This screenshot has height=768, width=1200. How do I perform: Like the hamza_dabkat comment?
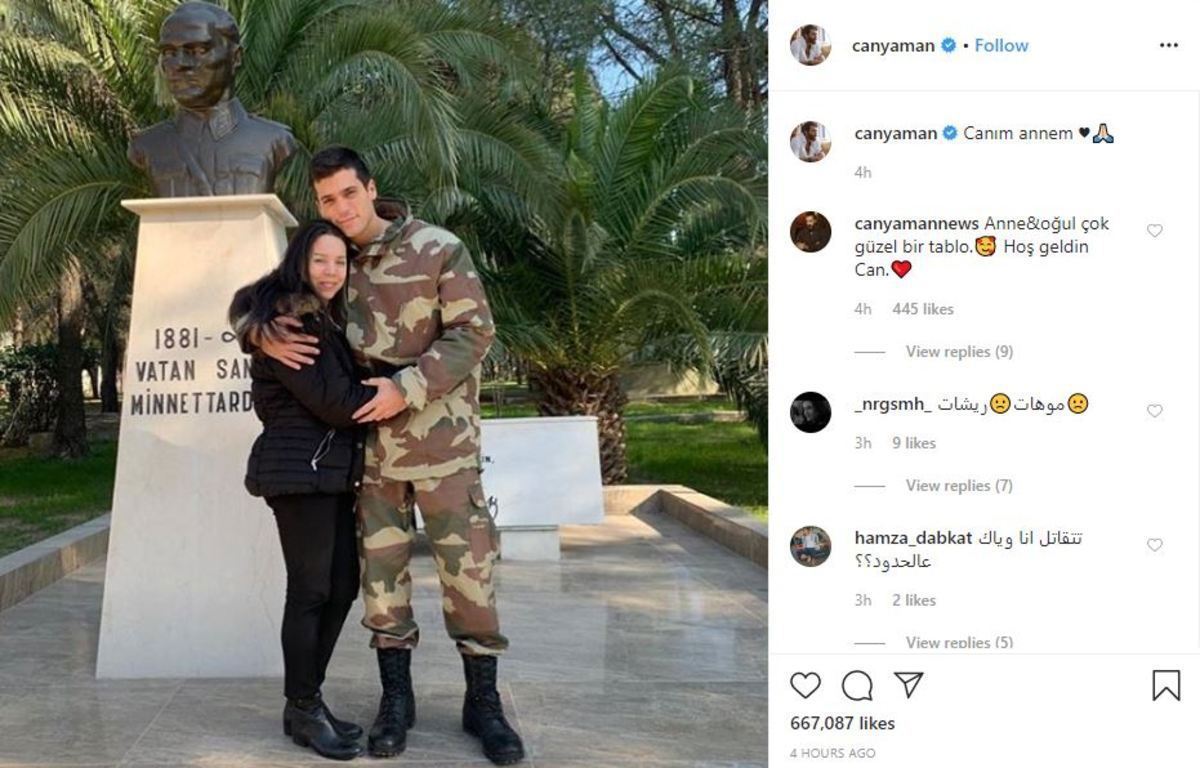point(1154,545)
